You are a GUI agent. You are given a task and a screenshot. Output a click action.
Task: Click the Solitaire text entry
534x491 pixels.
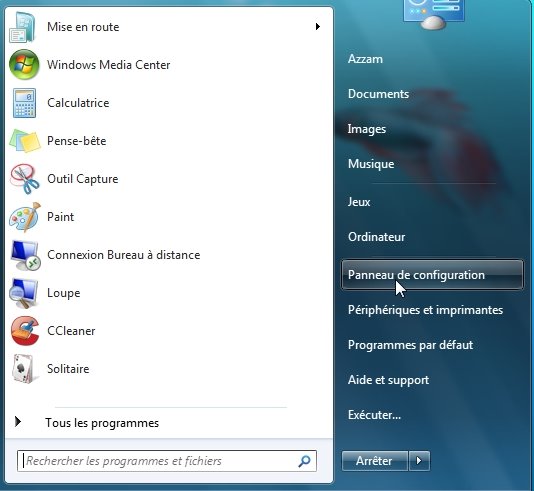[68, 369]
